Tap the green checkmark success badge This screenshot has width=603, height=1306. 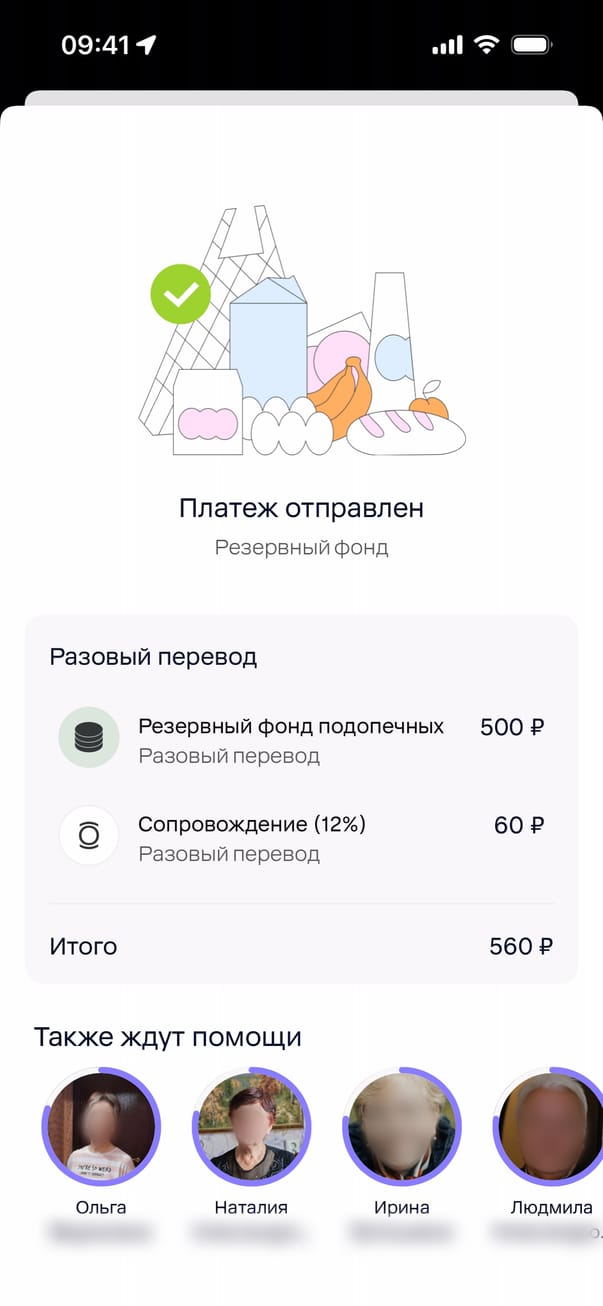coord(181,294)
